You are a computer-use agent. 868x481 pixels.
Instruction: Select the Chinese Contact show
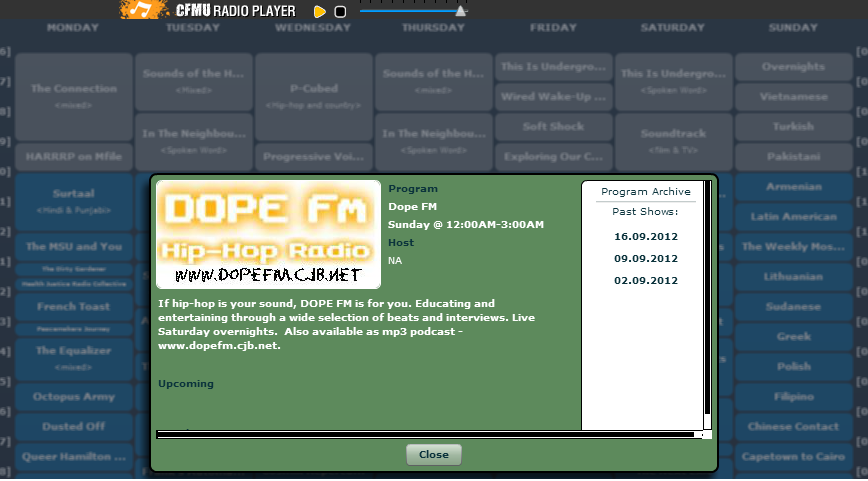click(x=794, y=427)
